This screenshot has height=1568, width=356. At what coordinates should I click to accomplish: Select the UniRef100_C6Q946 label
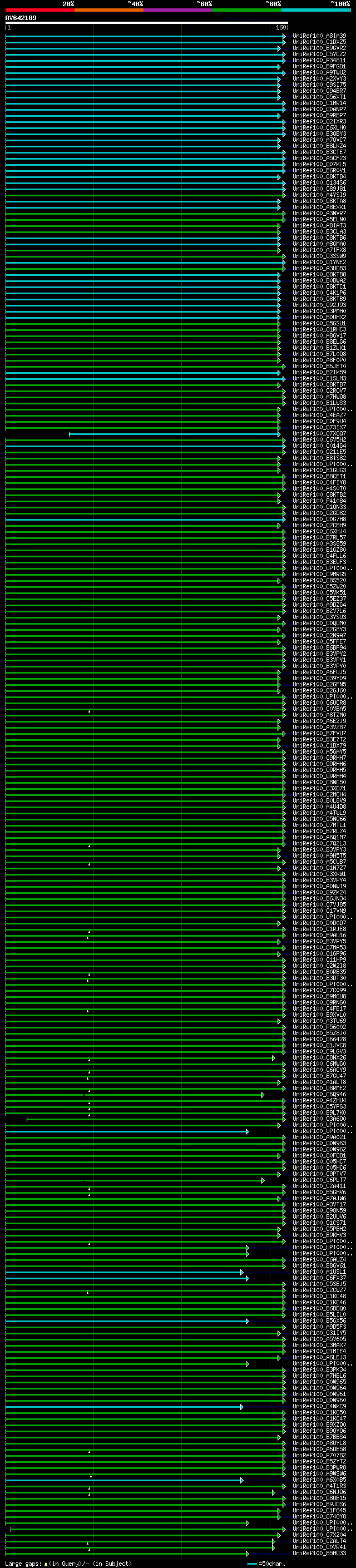click(319, 1095)
